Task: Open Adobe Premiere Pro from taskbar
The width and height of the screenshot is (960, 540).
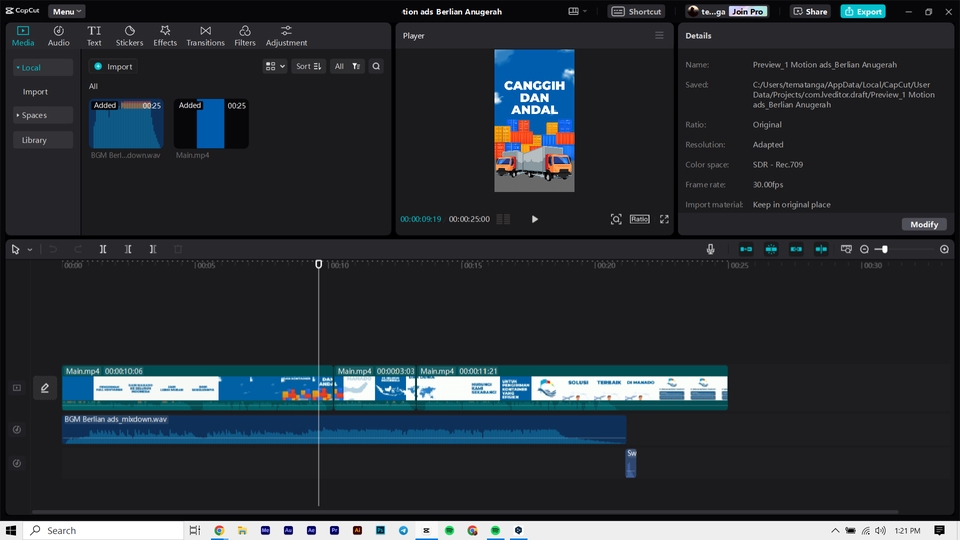Action: tap(334, 530)
